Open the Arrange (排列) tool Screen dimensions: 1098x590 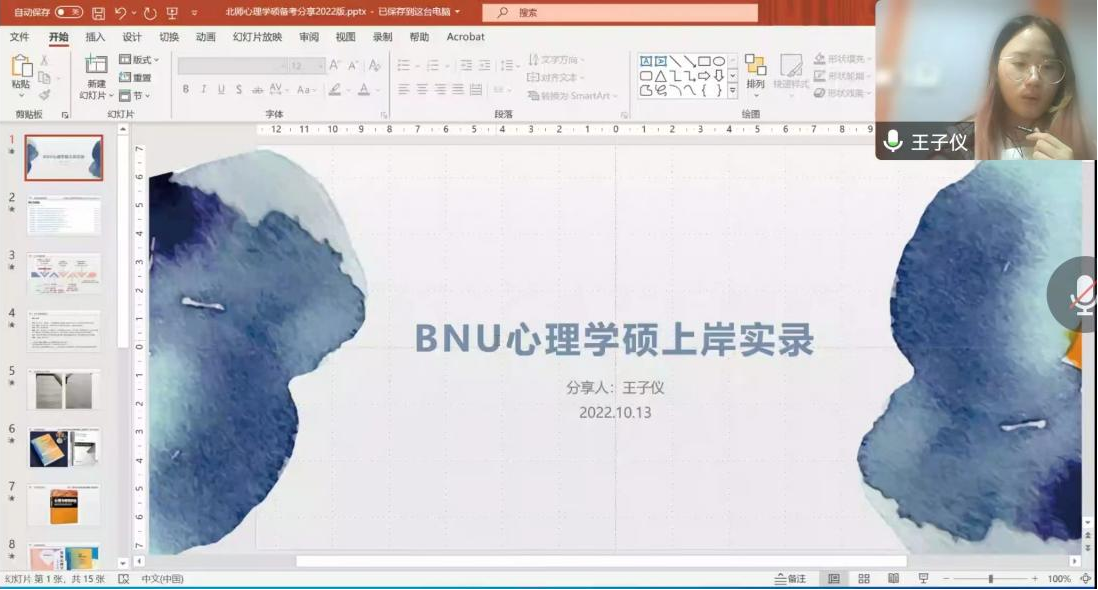(x=755, y=71)
